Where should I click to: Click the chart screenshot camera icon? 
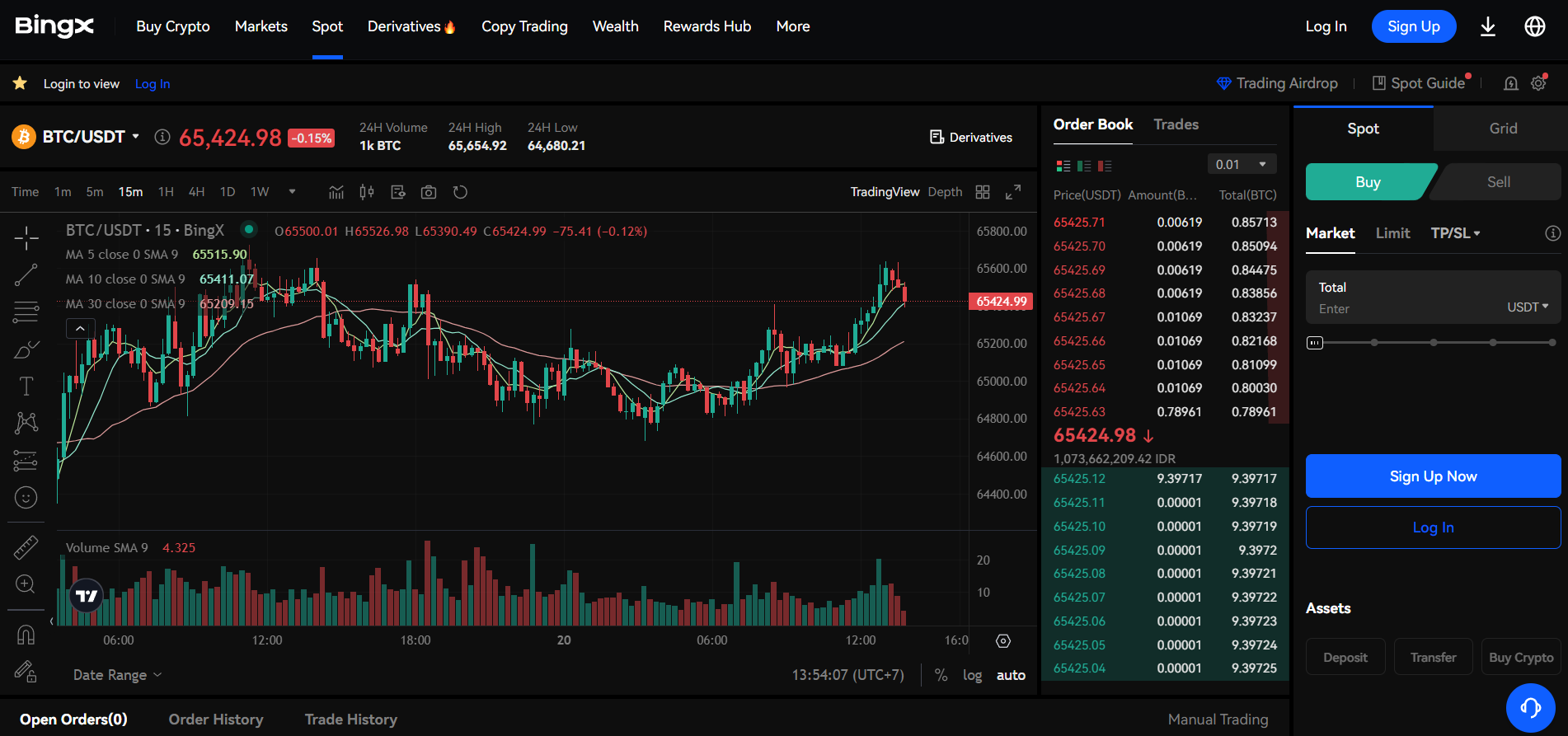click(x=429, y=192)
